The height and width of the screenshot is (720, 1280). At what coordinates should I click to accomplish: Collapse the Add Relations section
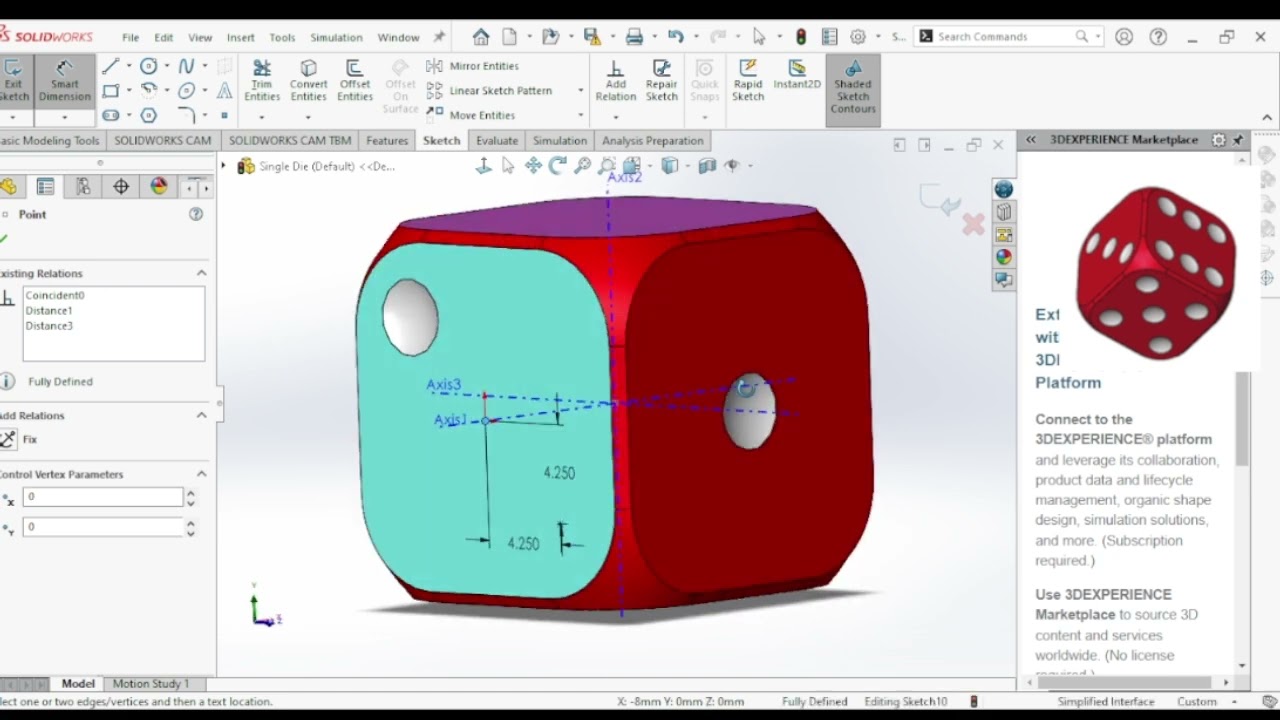pos(201,415)
